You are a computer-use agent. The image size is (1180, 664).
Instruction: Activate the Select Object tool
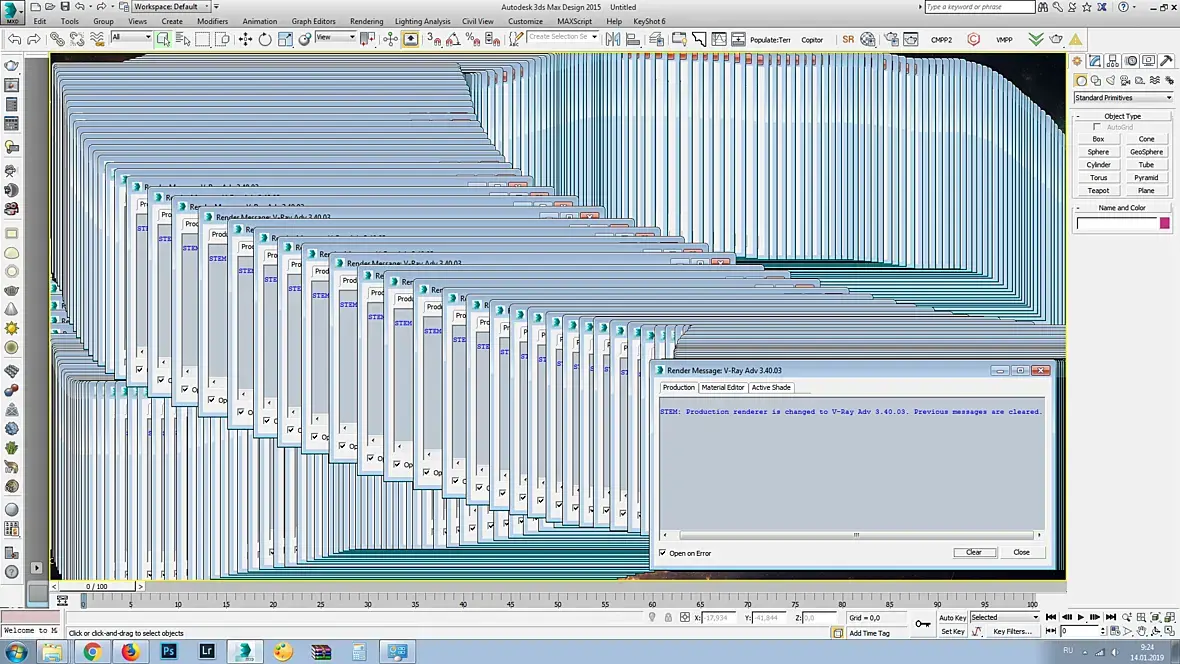163,39
